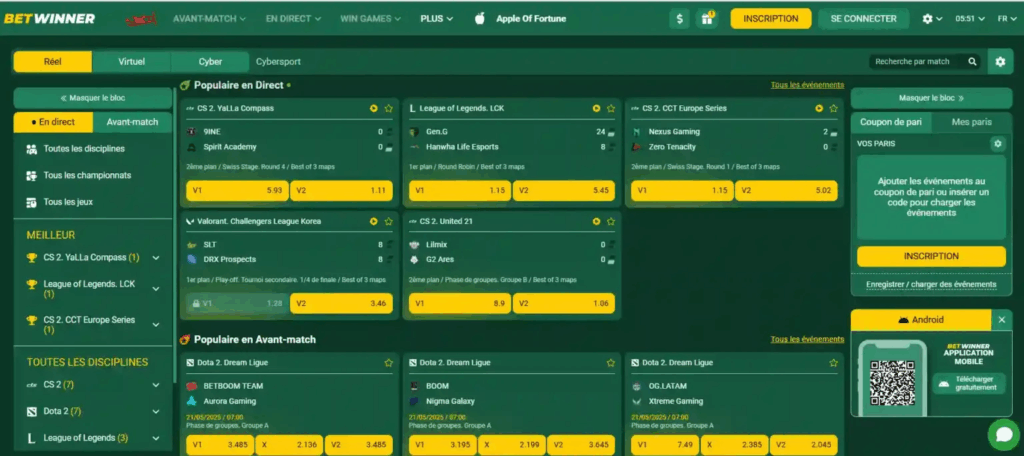1024x456 pixels.
Task: Open the PLUS dropdown menu
Action: coord(437,19)
